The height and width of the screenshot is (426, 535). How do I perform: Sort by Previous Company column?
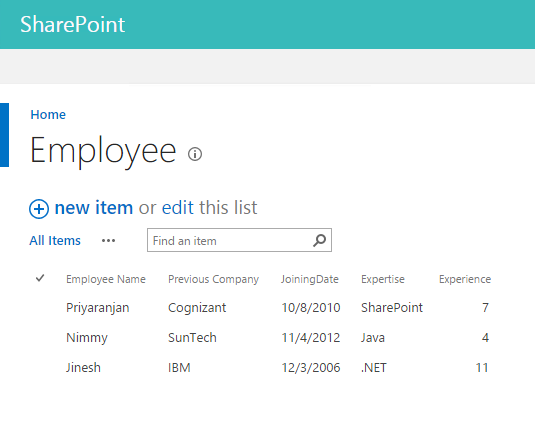(x=214, y=279)
